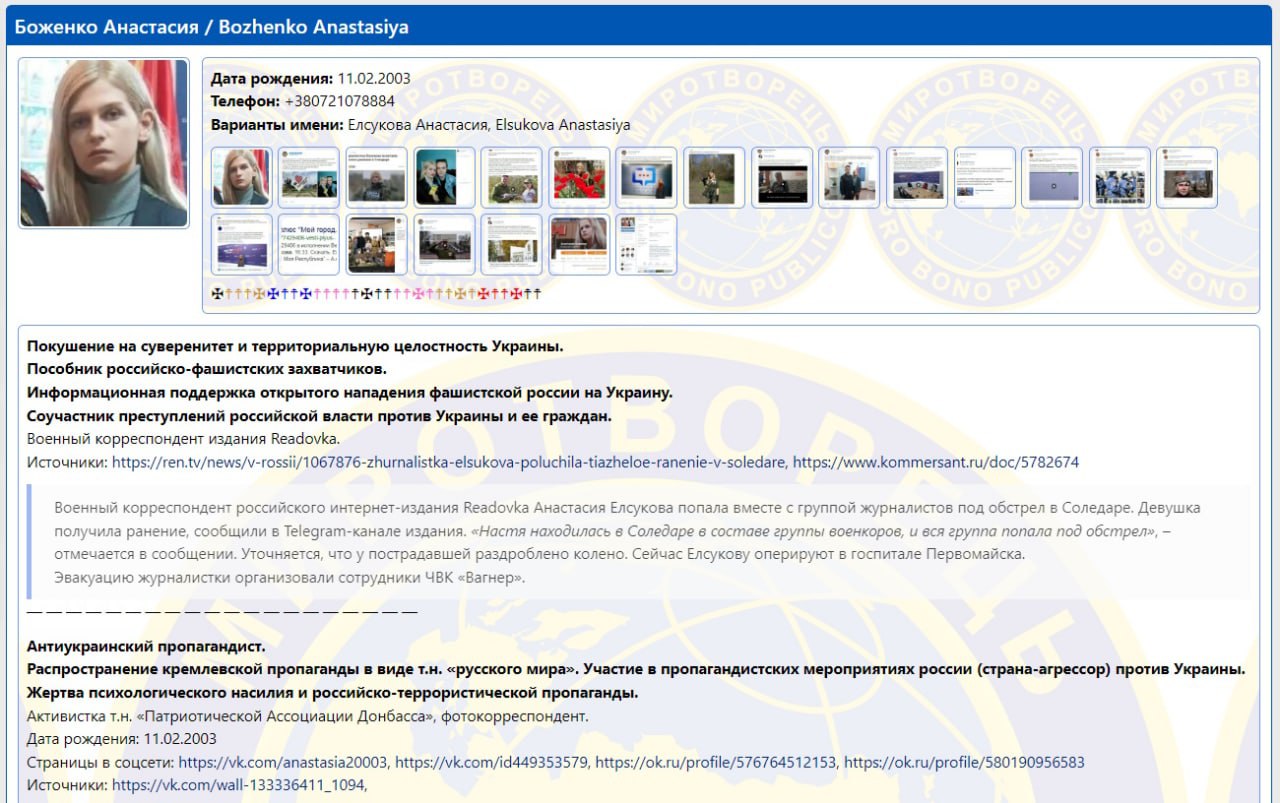
Task: Open the first ok.ru profile link
Action: [x=715, y=762]
